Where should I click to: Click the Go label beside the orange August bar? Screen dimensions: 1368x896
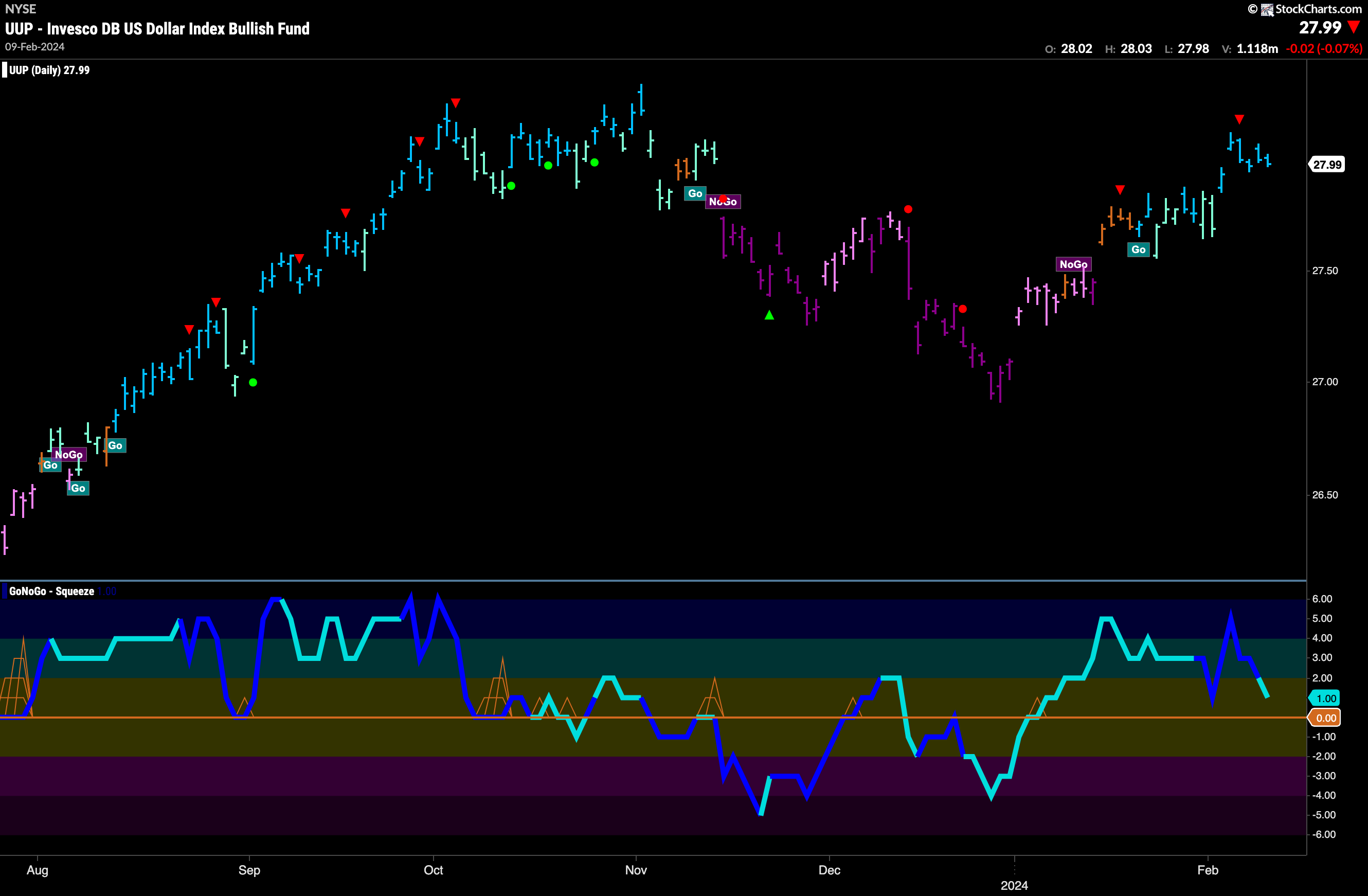point(115,445)
